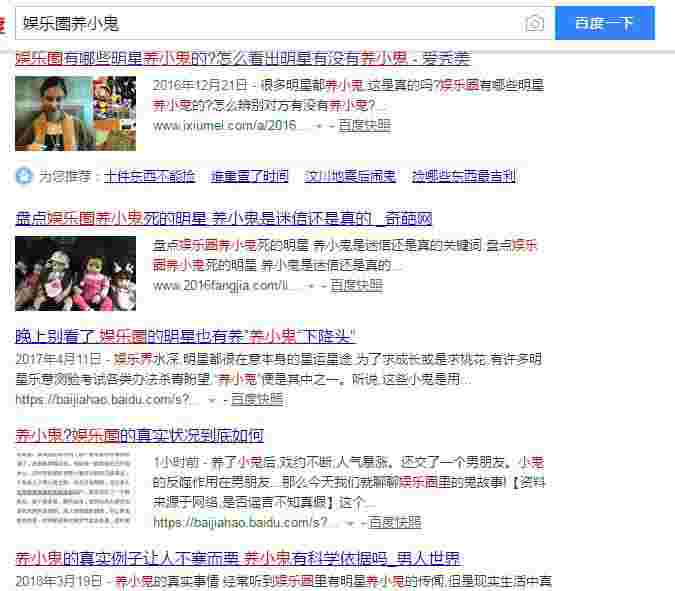Open result 养小鬼的真实例子让人不寒而栗 _男人世界
The image size is (675, 591).
click(238, 558)
